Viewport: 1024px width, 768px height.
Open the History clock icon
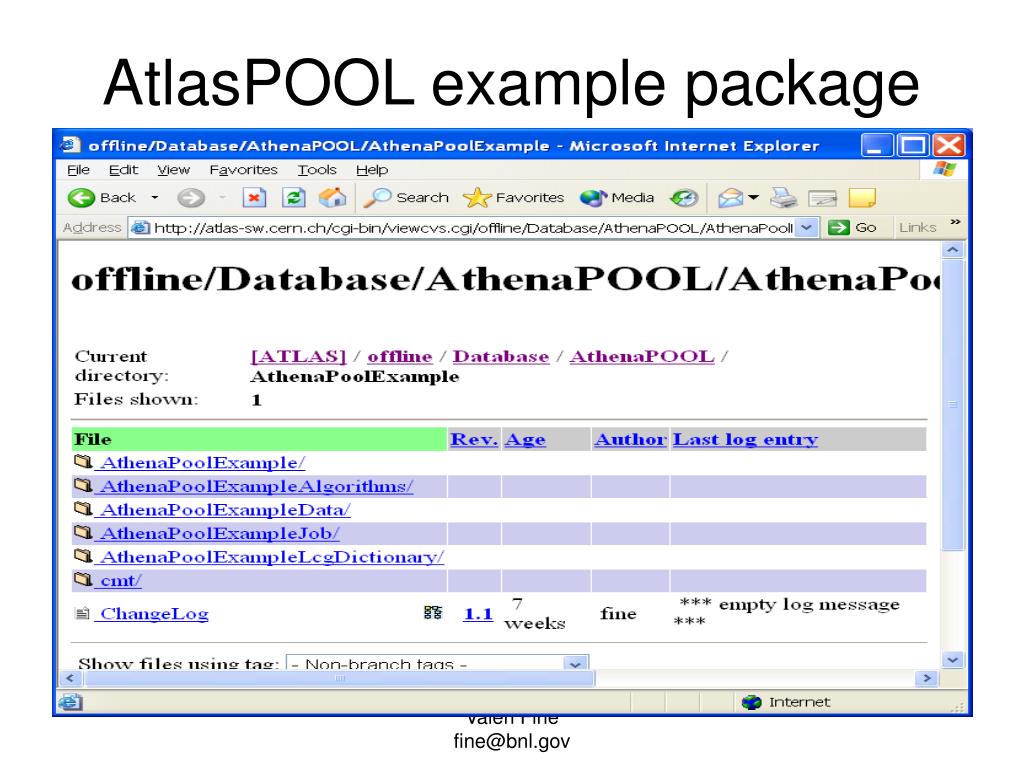click(684, 197)
